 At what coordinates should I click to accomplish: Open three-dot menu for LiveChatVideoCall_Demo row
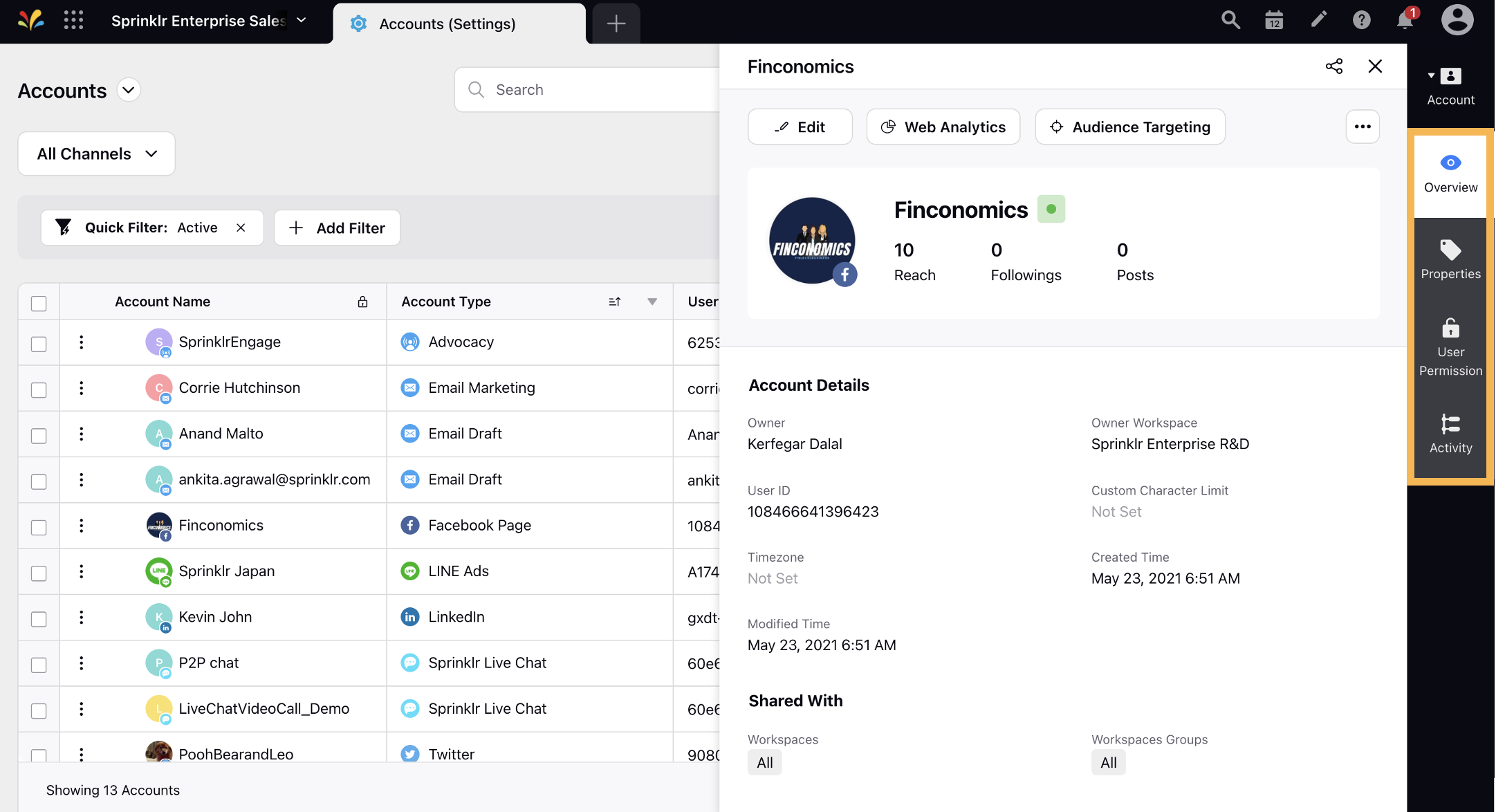click(x=82, y=709)
